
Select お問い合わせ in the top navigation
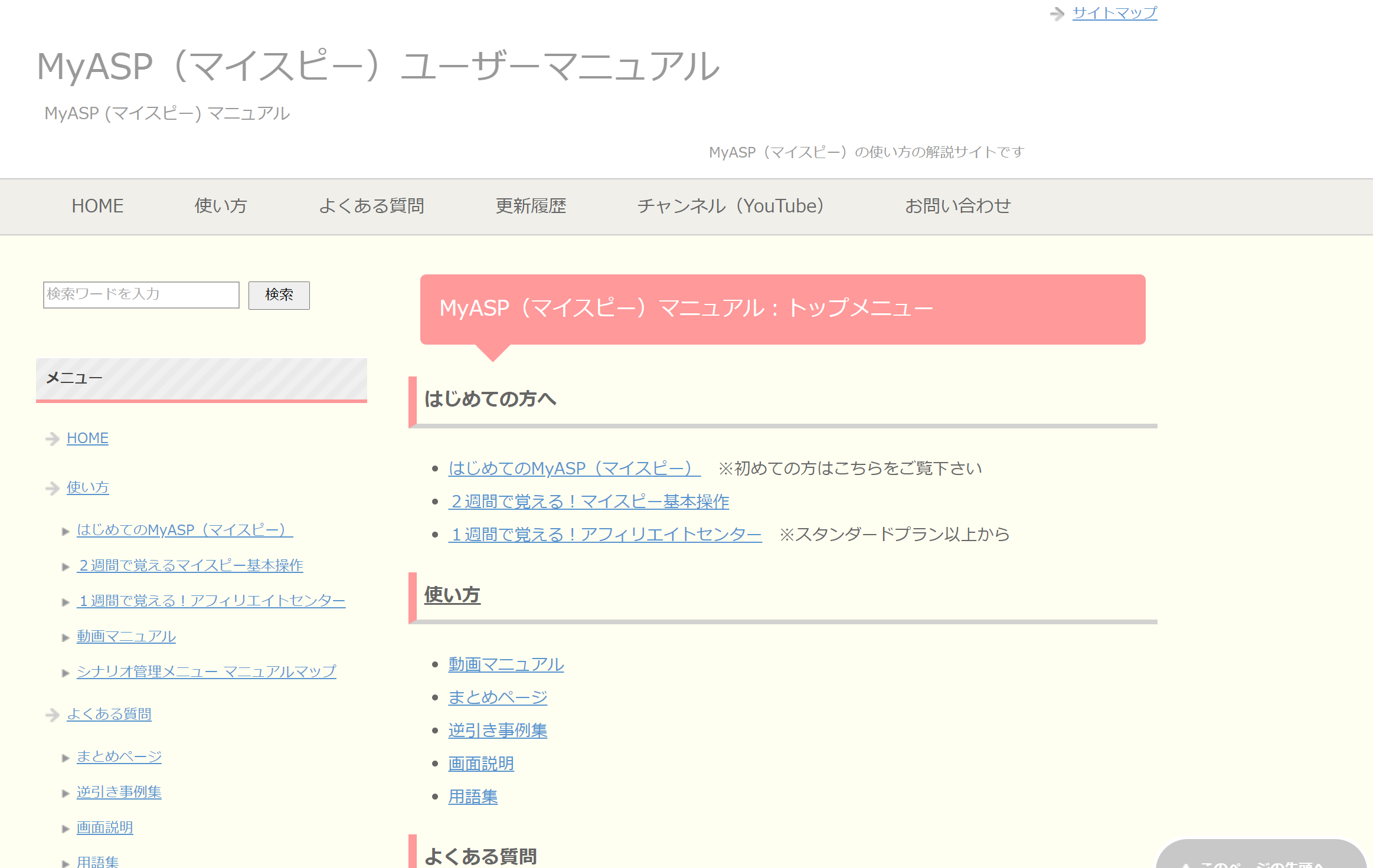coord(957,206)
